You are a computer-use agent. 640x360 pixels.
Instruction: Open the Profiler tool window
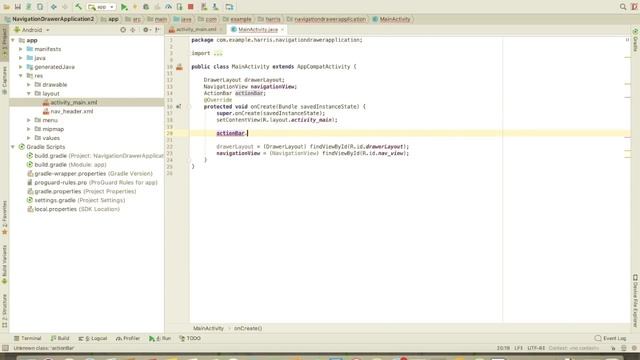[x=128, y=338]
